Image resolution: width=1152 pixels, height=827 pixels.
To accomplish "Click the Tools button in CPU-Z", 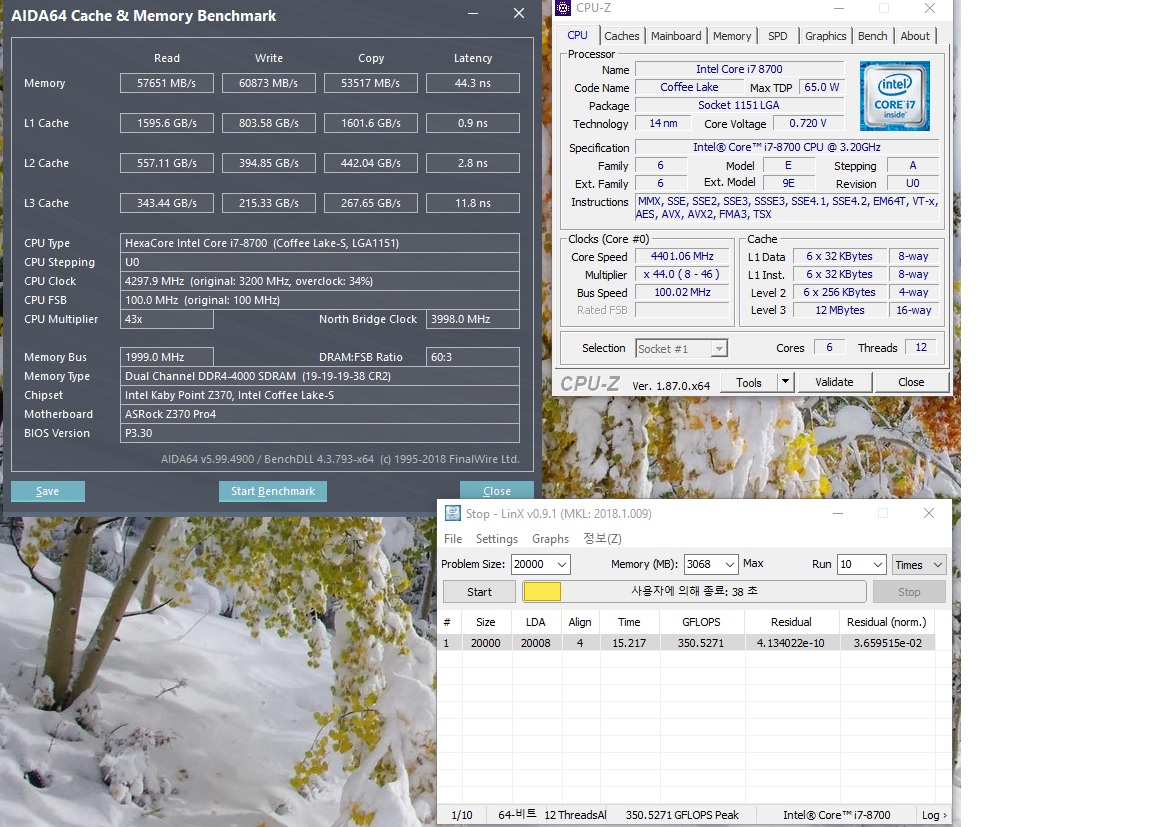I will (x=749, y=382).
